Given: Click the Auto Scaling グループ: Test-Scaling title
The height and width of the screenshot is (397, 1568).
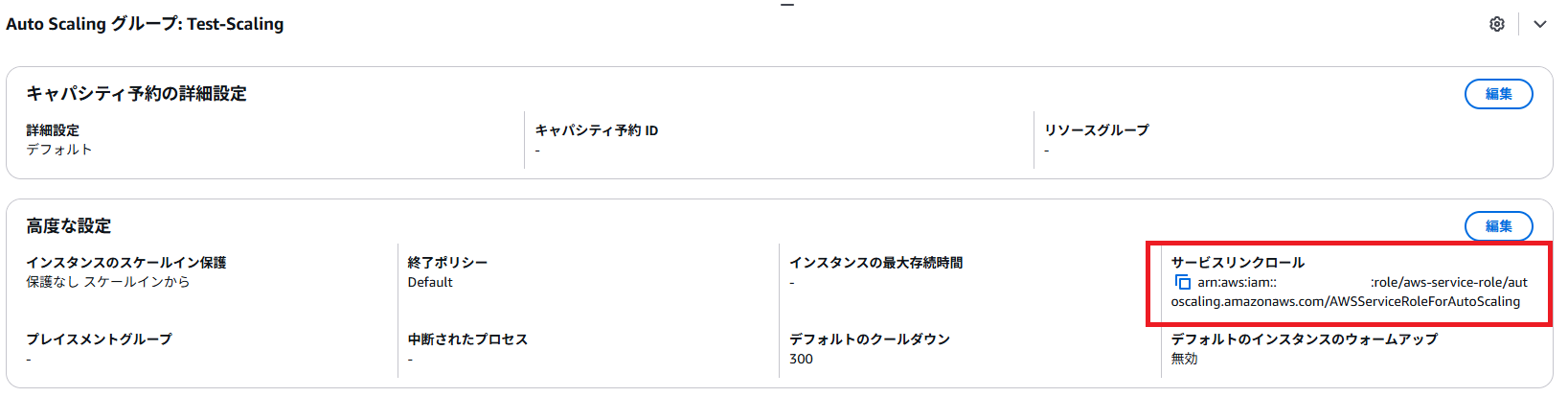Looking at the screenshot, I should tap(145, 24).
